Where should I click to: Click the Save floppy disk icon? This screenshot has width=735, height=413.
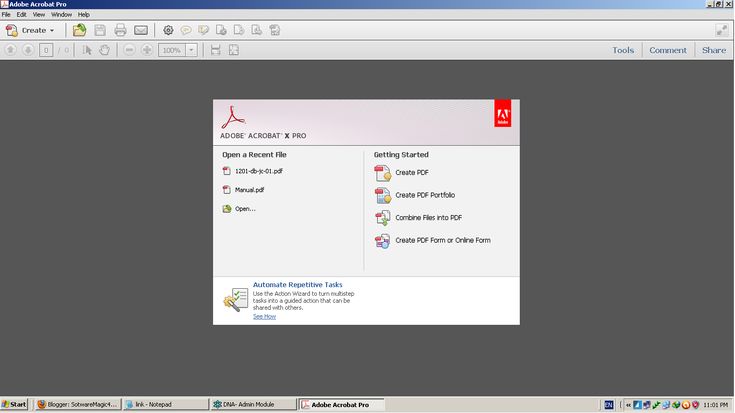100,30
